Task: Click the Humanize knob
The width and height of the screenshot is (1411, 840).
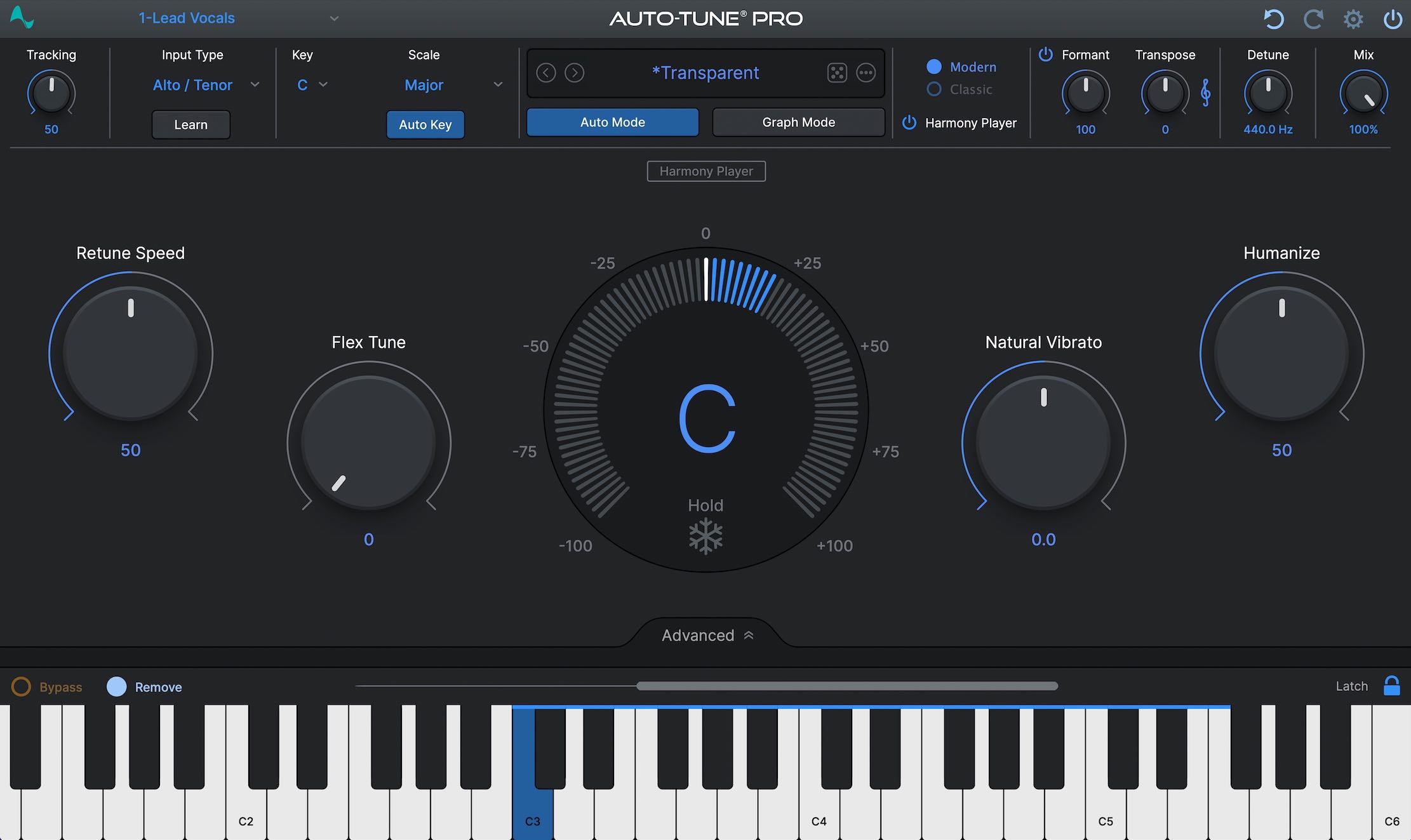Action: 1281,353
